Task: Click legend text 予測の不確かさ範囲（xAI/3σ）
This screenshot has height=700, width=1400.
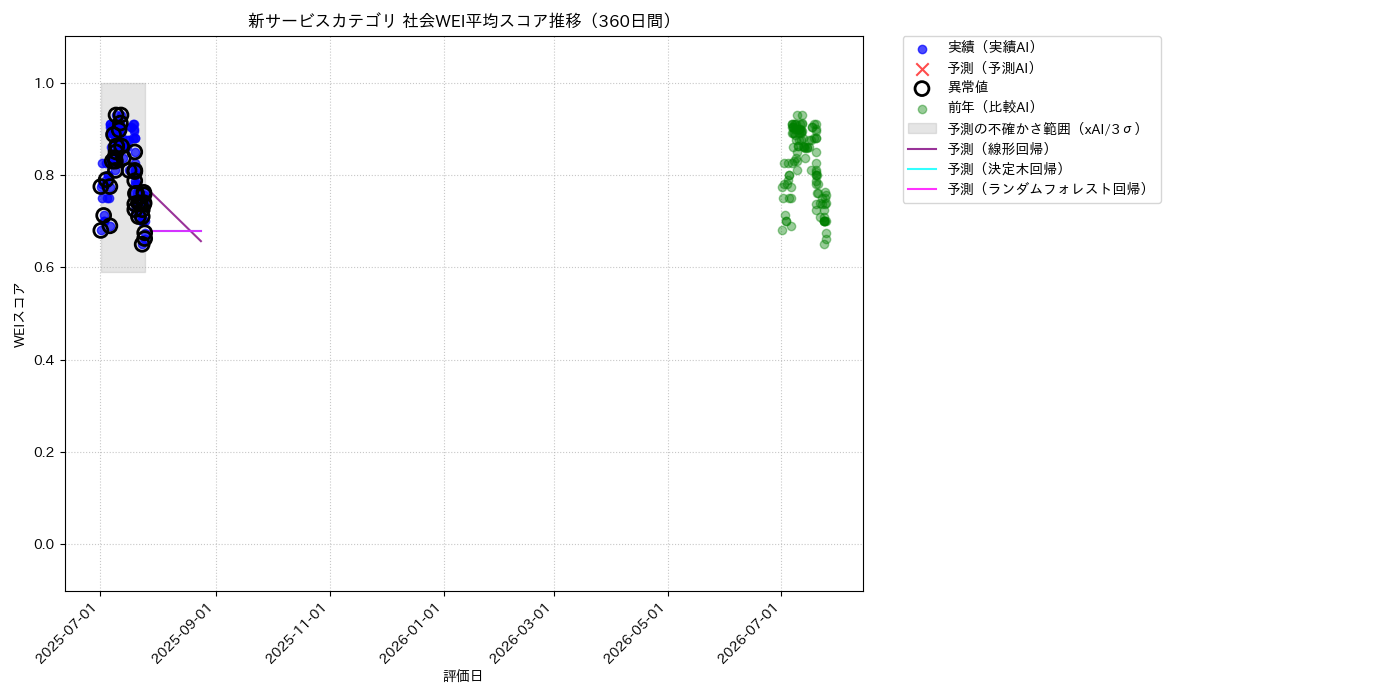Action: click(x=1047, y=128)
